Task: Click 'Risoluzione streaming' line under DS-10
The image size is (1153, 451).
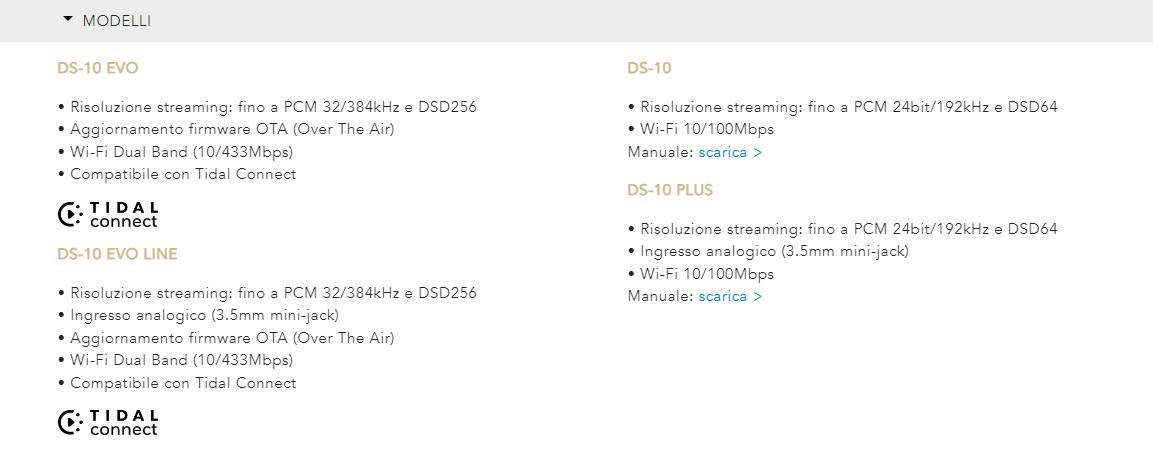Action: tap(843, 107)
